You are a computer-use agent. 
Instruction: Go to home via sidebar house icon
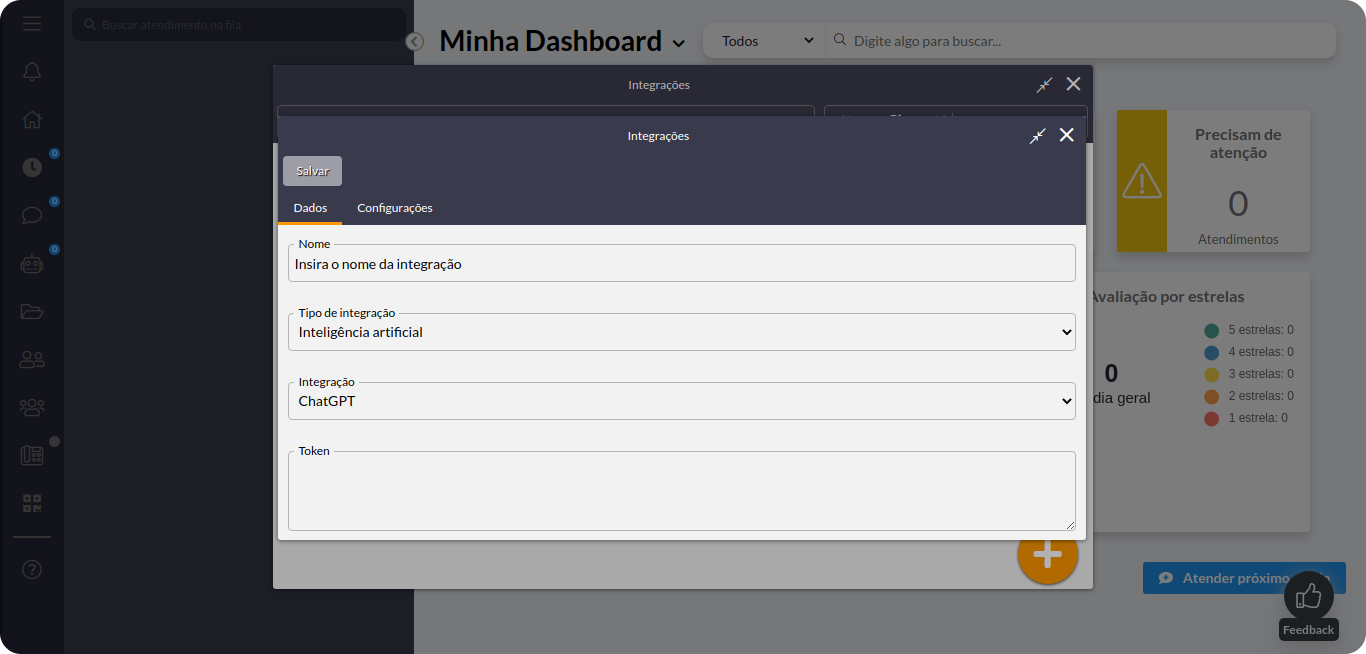(x=32, y=119)
